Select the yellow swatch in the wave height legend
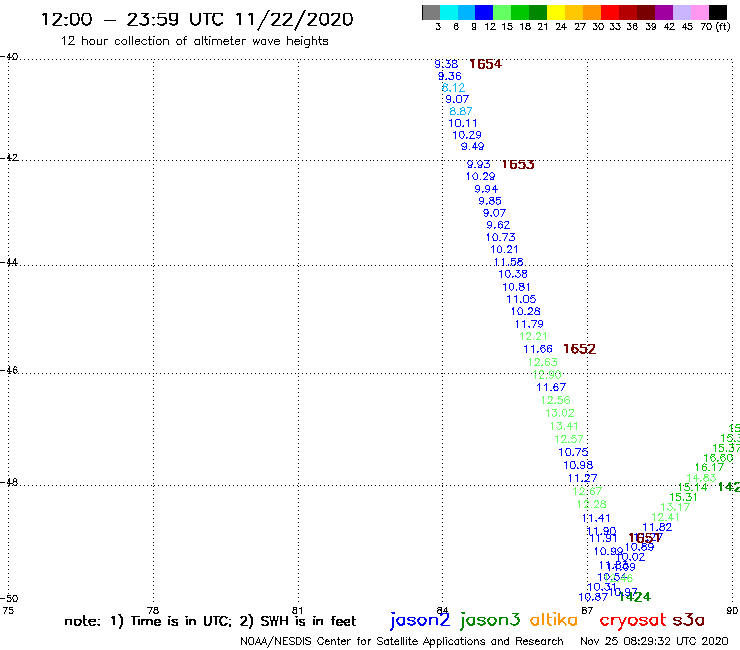This screenshot has height=650, width=740. (556, 12)
